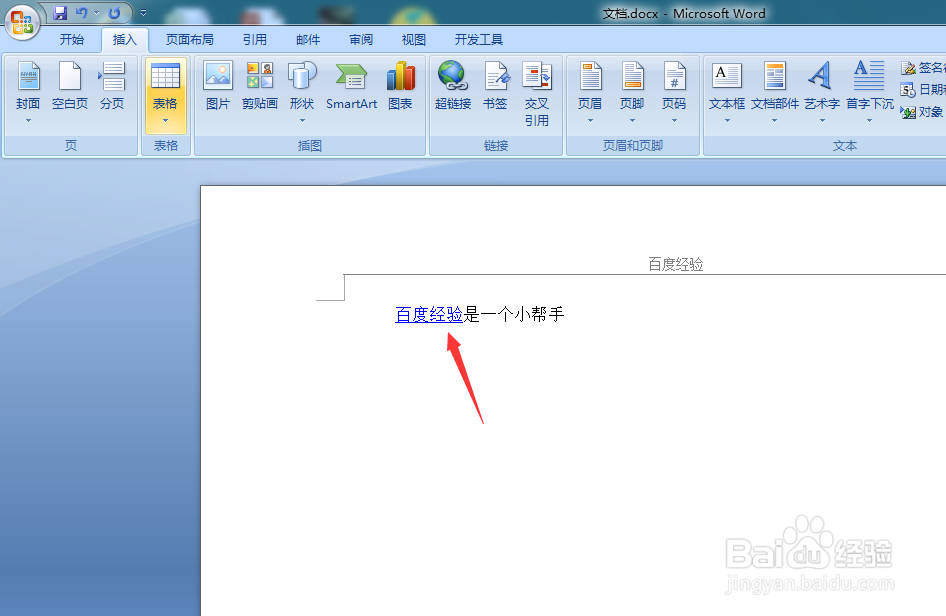
Task: Insert a chart with 图表
Action: 401,86
